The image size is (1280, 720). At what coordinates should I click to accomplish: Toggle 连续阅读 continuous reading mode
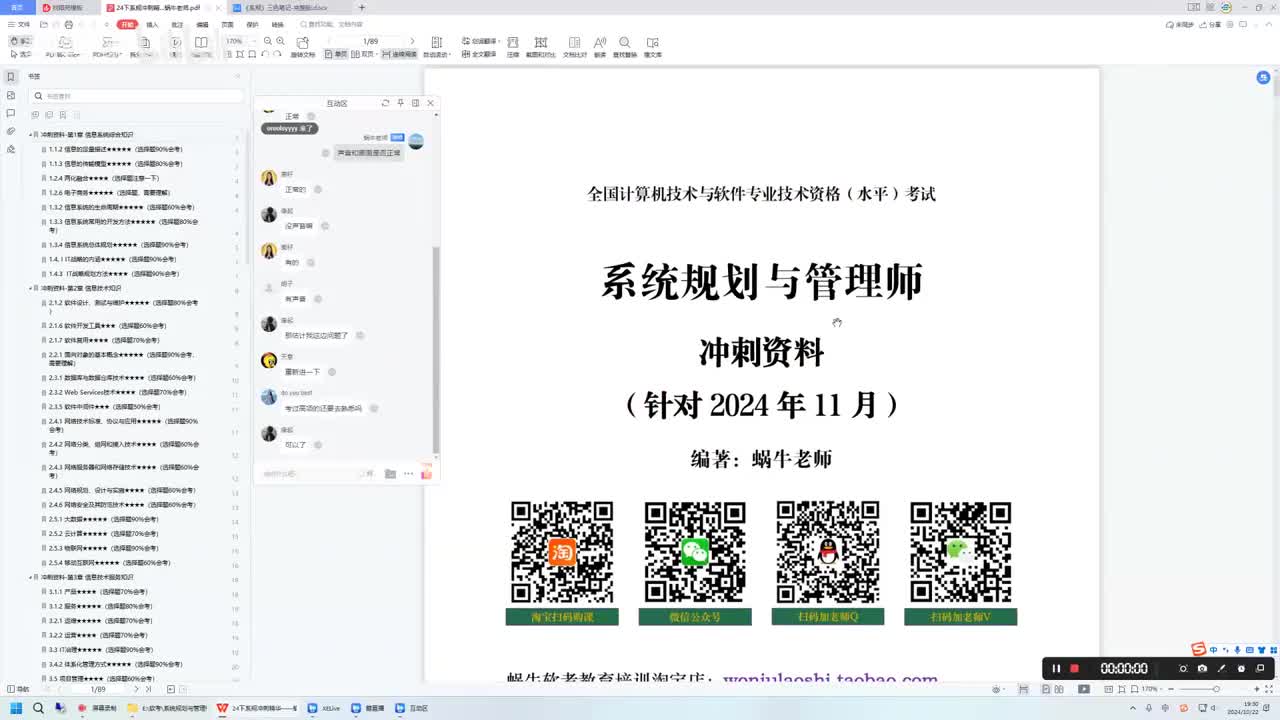(x=400, y=54)
